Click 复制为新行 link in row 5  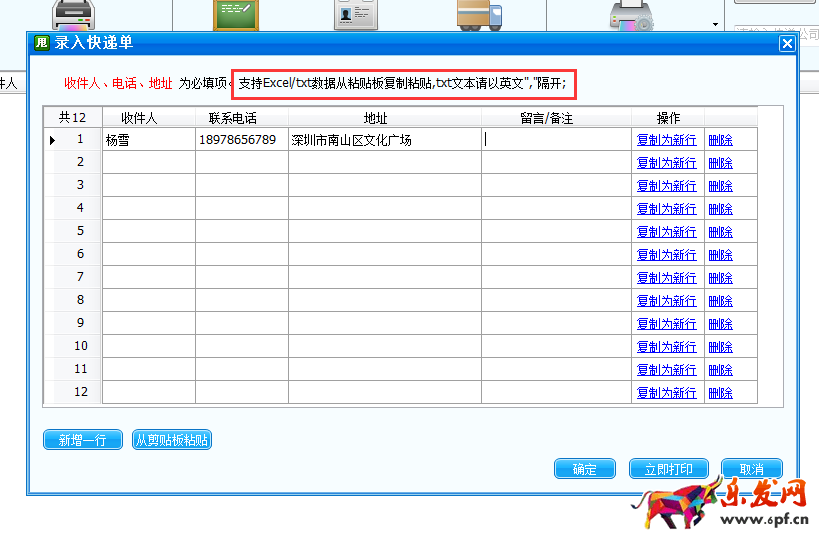click(666, 232)
